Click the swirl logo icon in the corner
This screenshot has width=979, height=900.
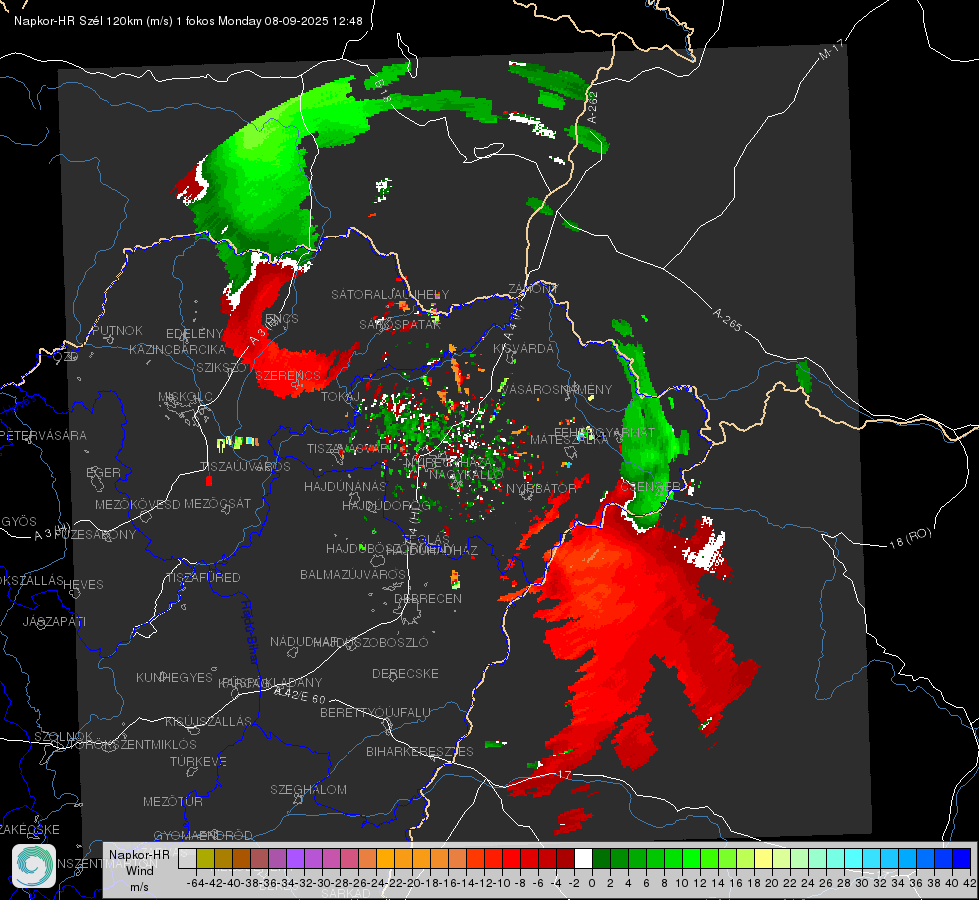(x=34, y=866)
